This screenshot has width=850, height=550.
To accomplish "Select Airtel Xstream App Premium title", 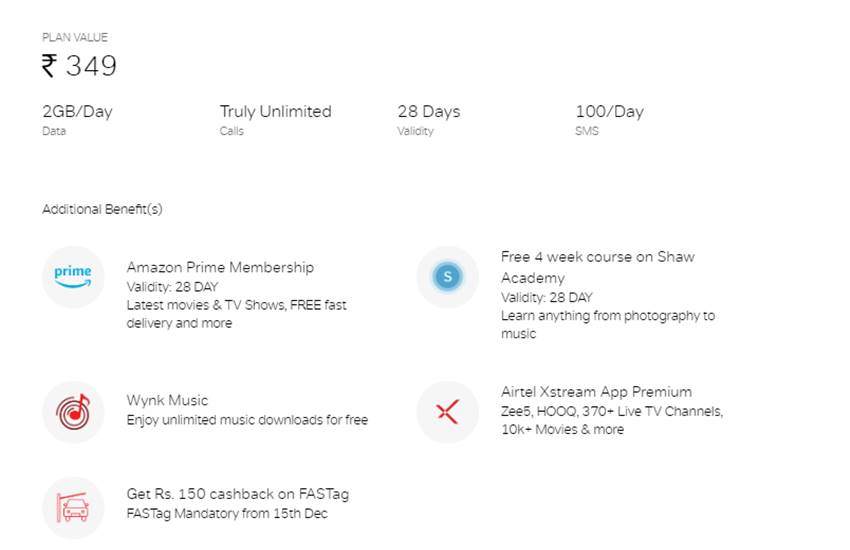I will click(596, 391).
